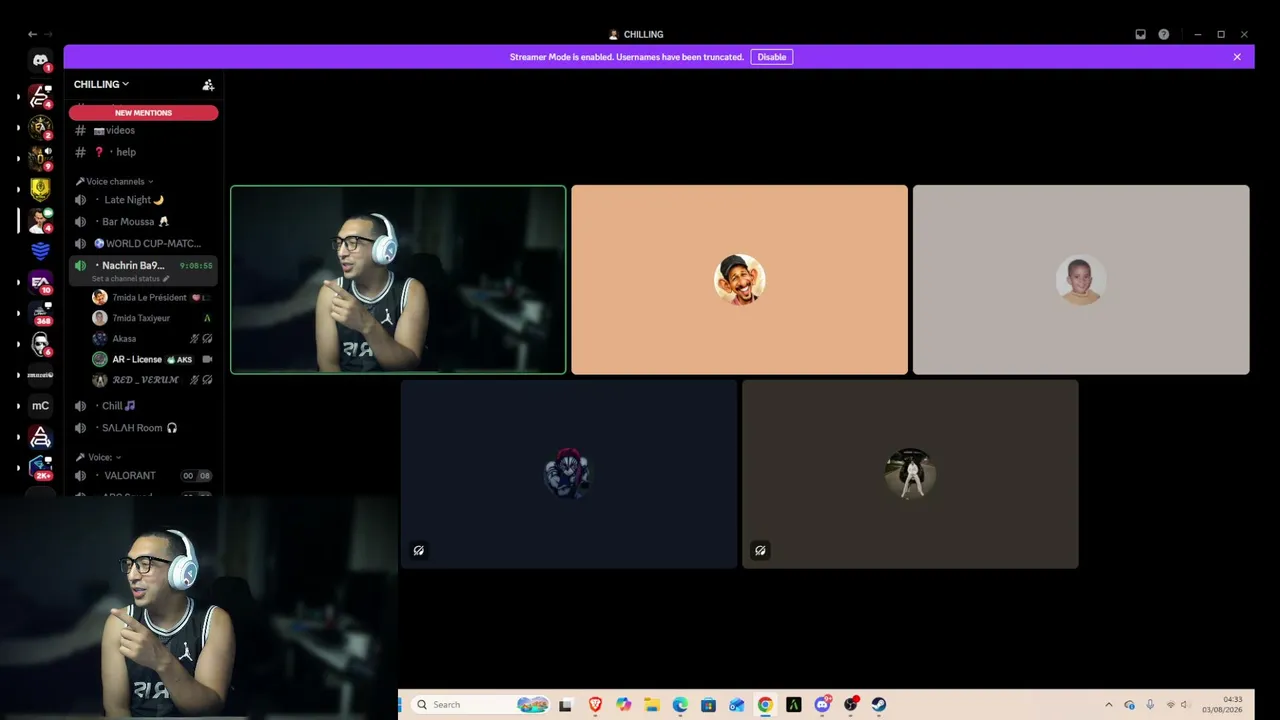The width and height of the screenshot is (1280, 720).
Task: Focus the gray child-avatar participant tile
Action: [x=1081, y=280]
